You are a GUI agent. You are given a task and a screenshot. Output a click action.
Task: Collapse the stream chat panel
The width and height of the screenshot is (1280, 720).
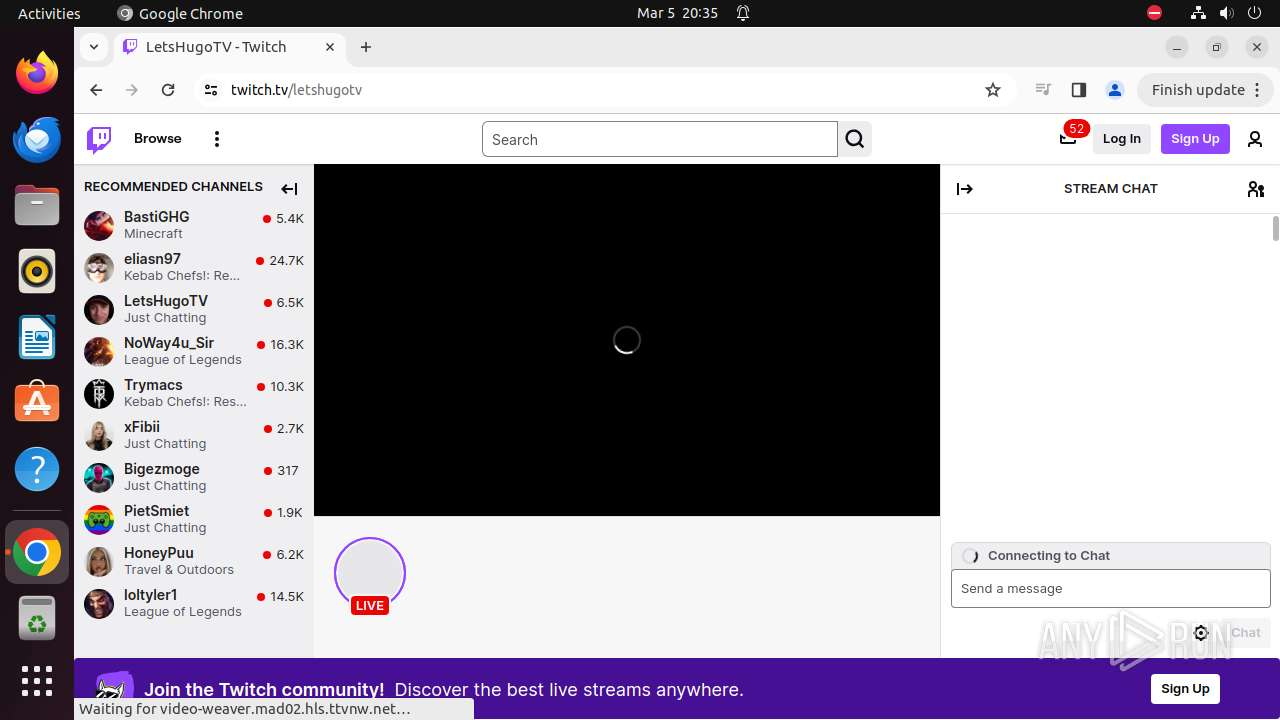coord(965,189)
